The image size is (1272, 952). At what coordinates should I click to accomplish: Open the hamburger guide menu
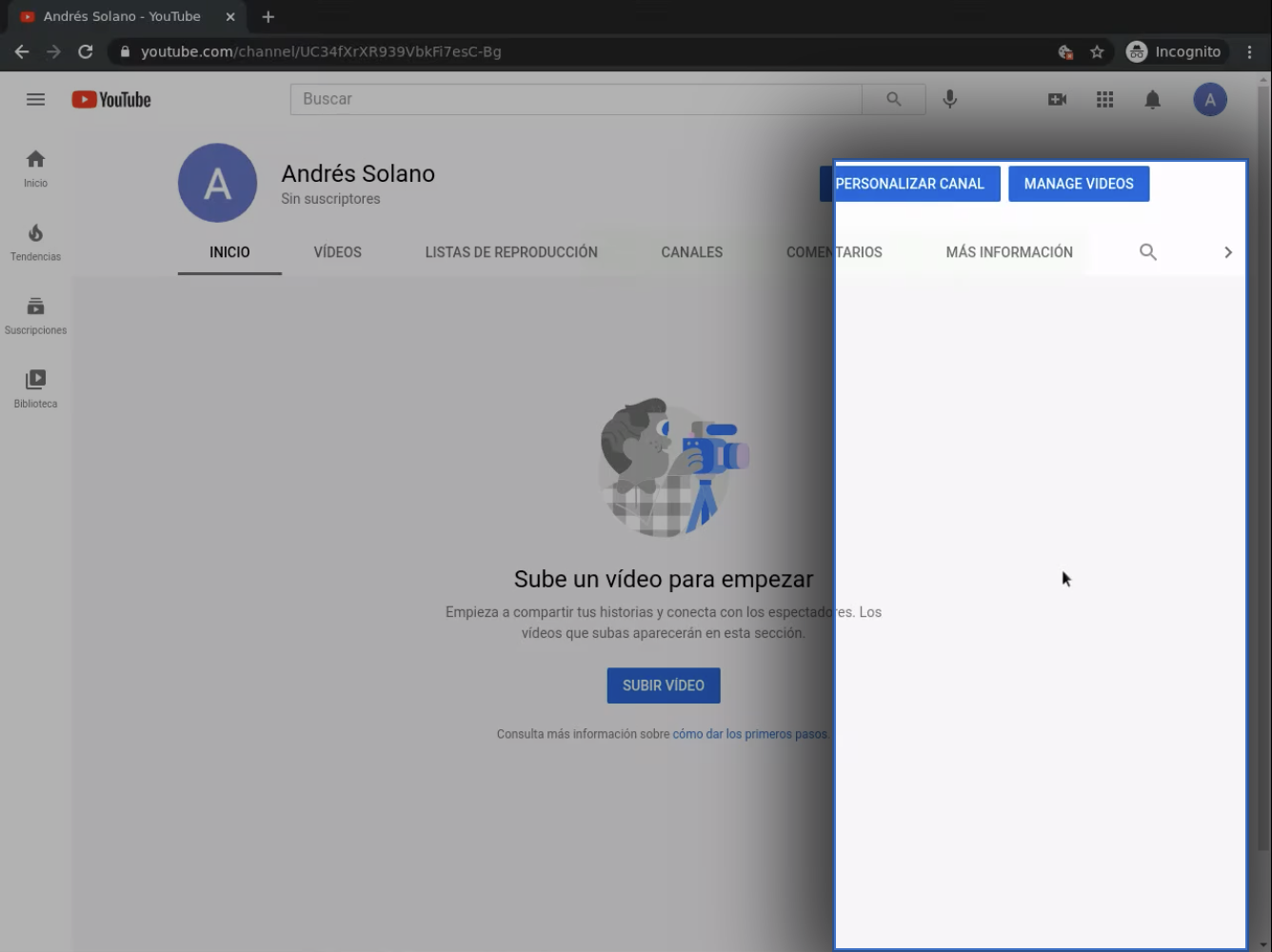pyautogui.click(x=35, y=99)
